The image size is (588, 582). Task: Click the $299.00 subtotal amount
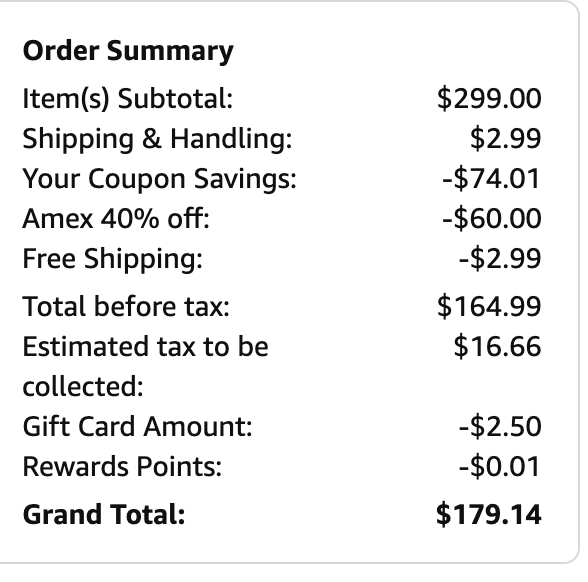489,99
